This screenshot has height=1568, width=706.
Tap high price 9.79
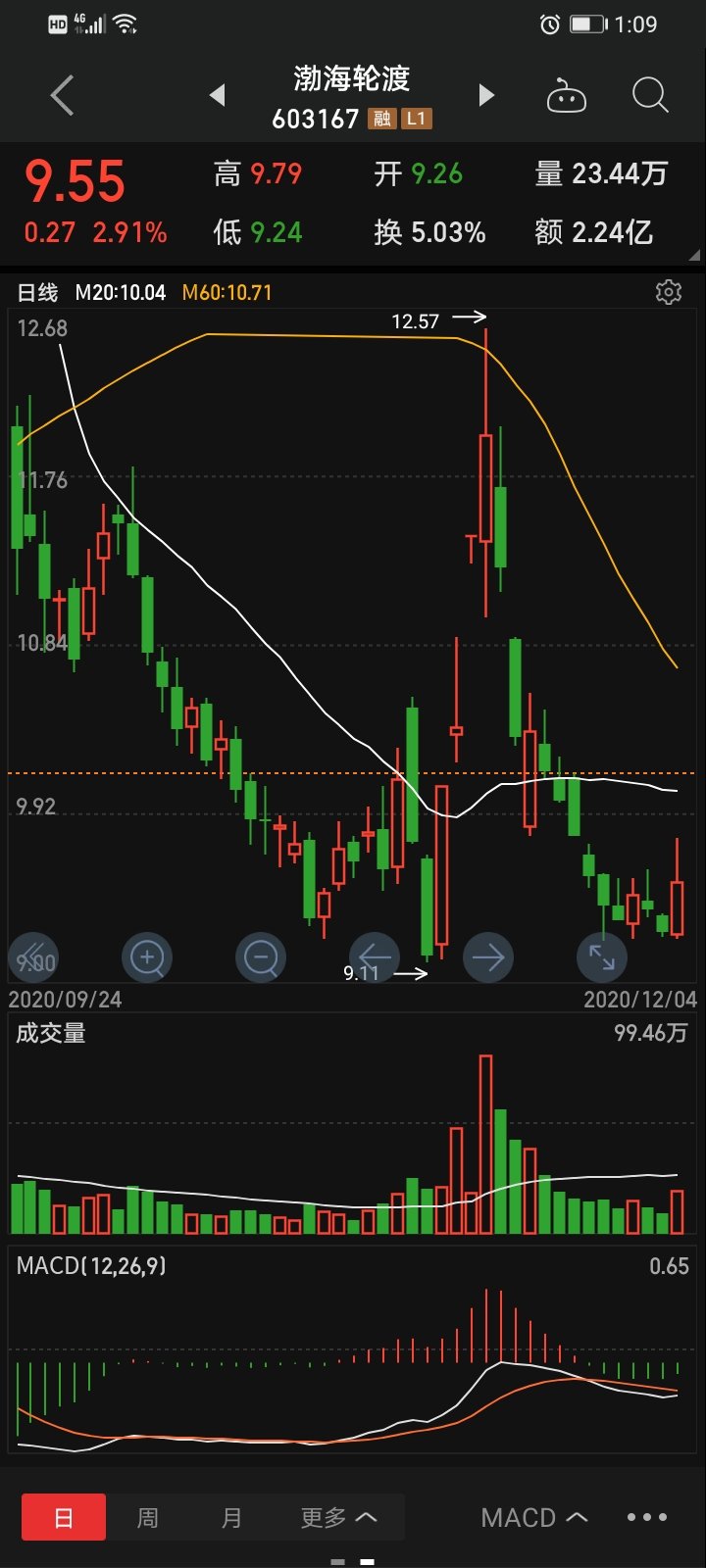click(276, 174)
